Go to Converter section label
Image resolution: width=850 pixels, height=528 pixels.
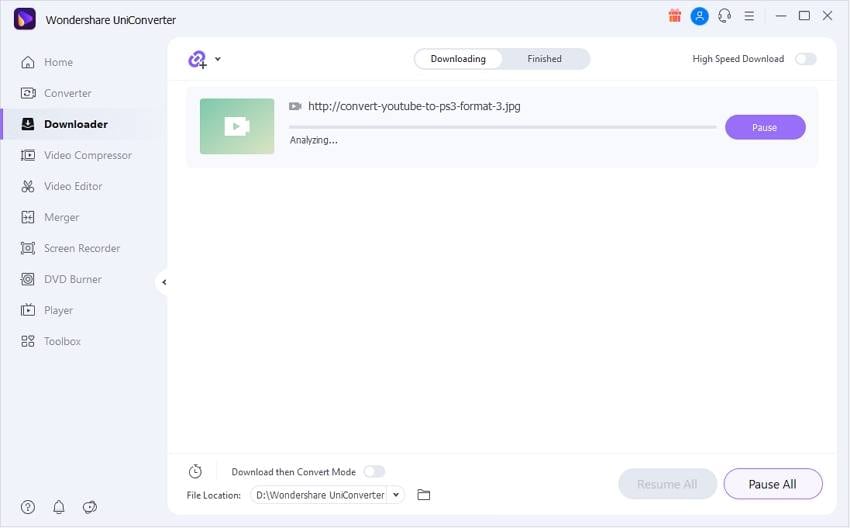68,93
